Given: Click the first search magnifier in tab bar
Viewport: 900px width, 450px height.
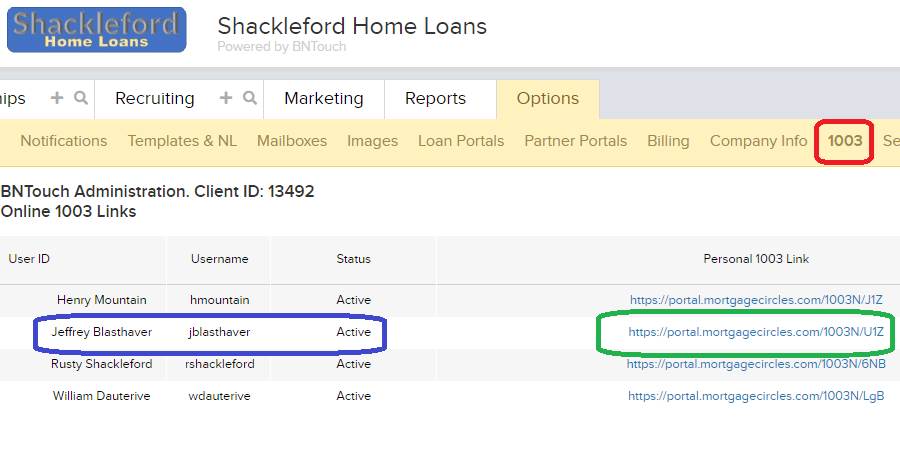Looking at the screenshot, I should tap(81, 98).
